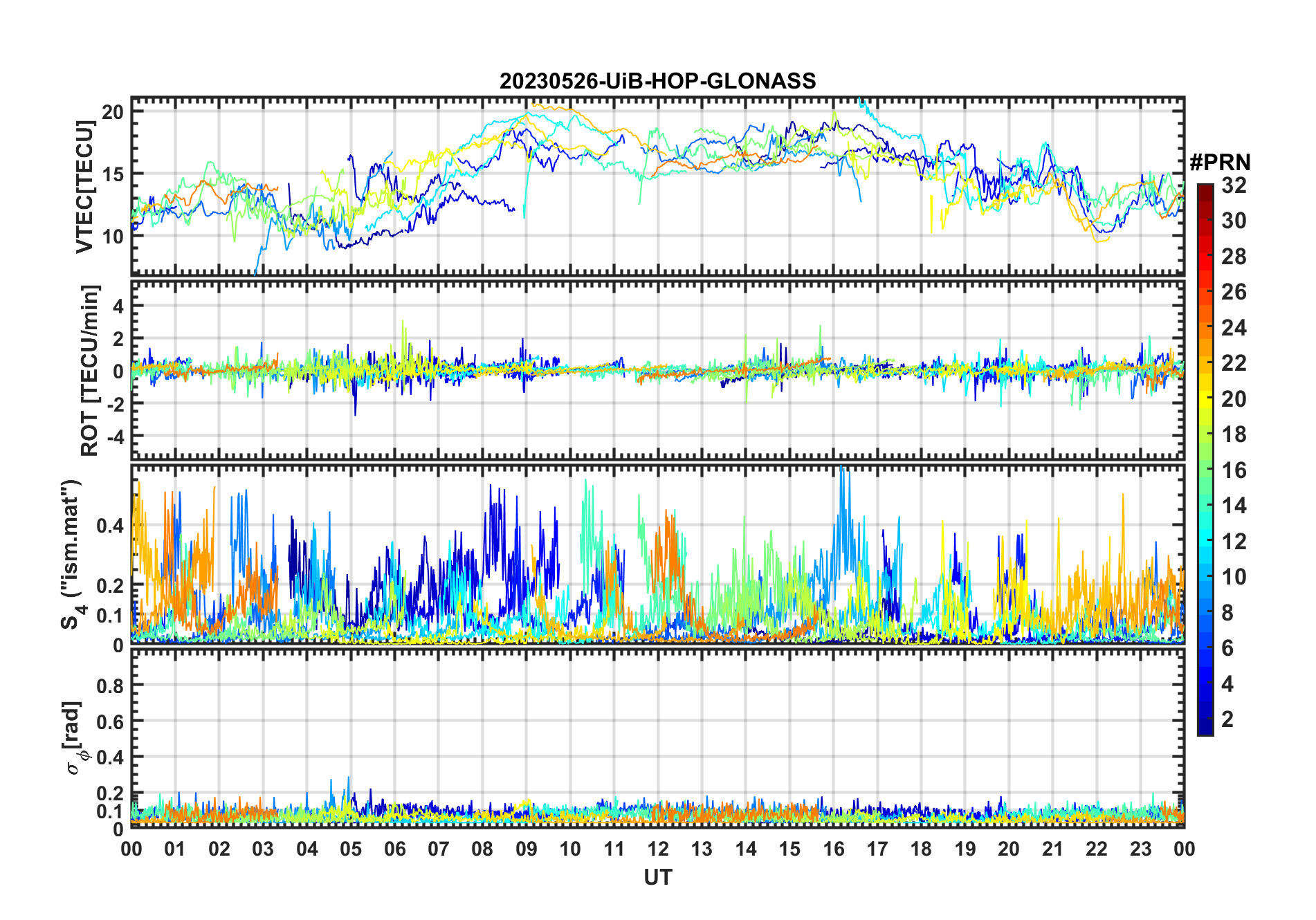Click colorbar tick label 28

tap(1234, 256)
